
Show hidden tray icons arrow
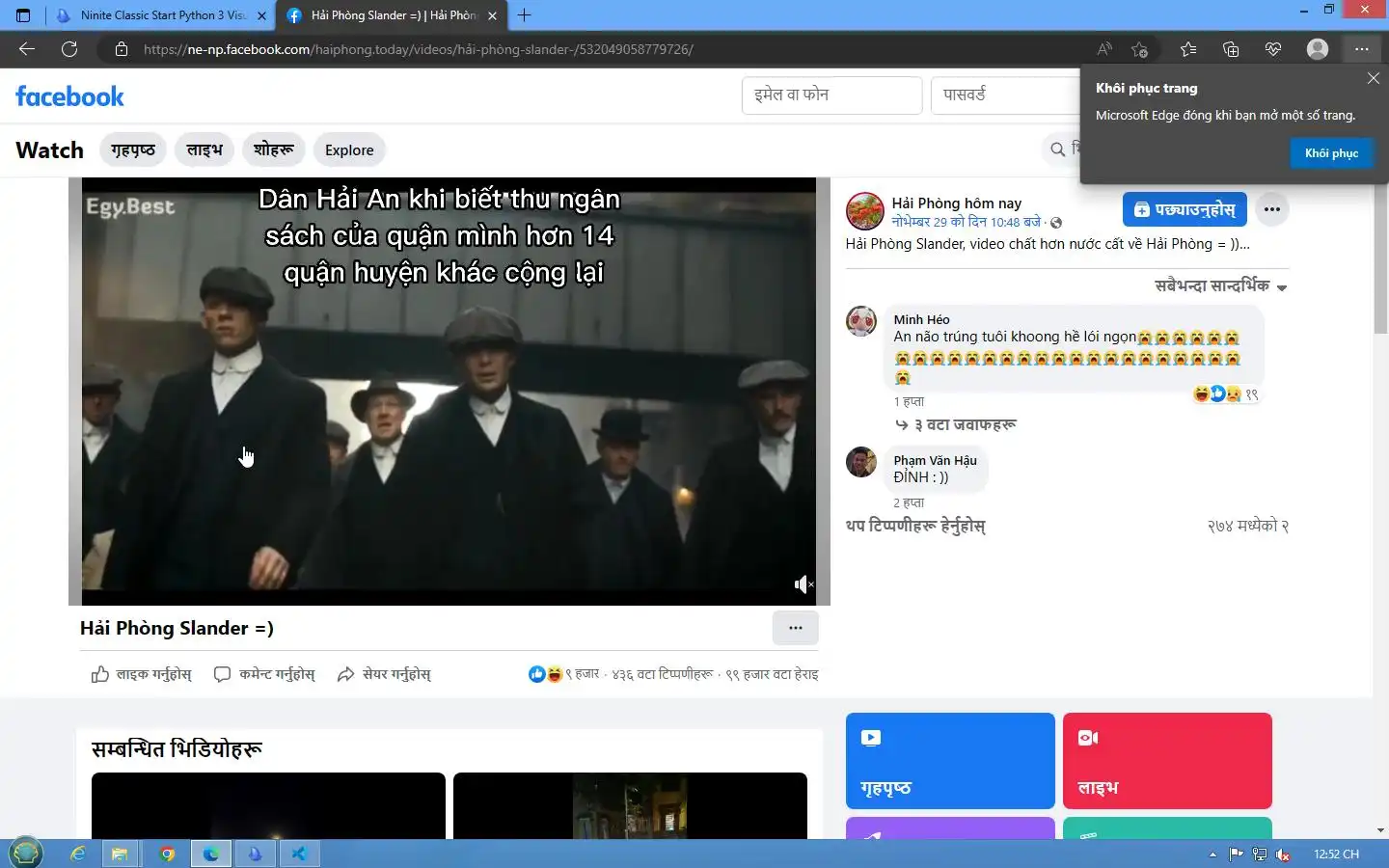click(1212, 854)
